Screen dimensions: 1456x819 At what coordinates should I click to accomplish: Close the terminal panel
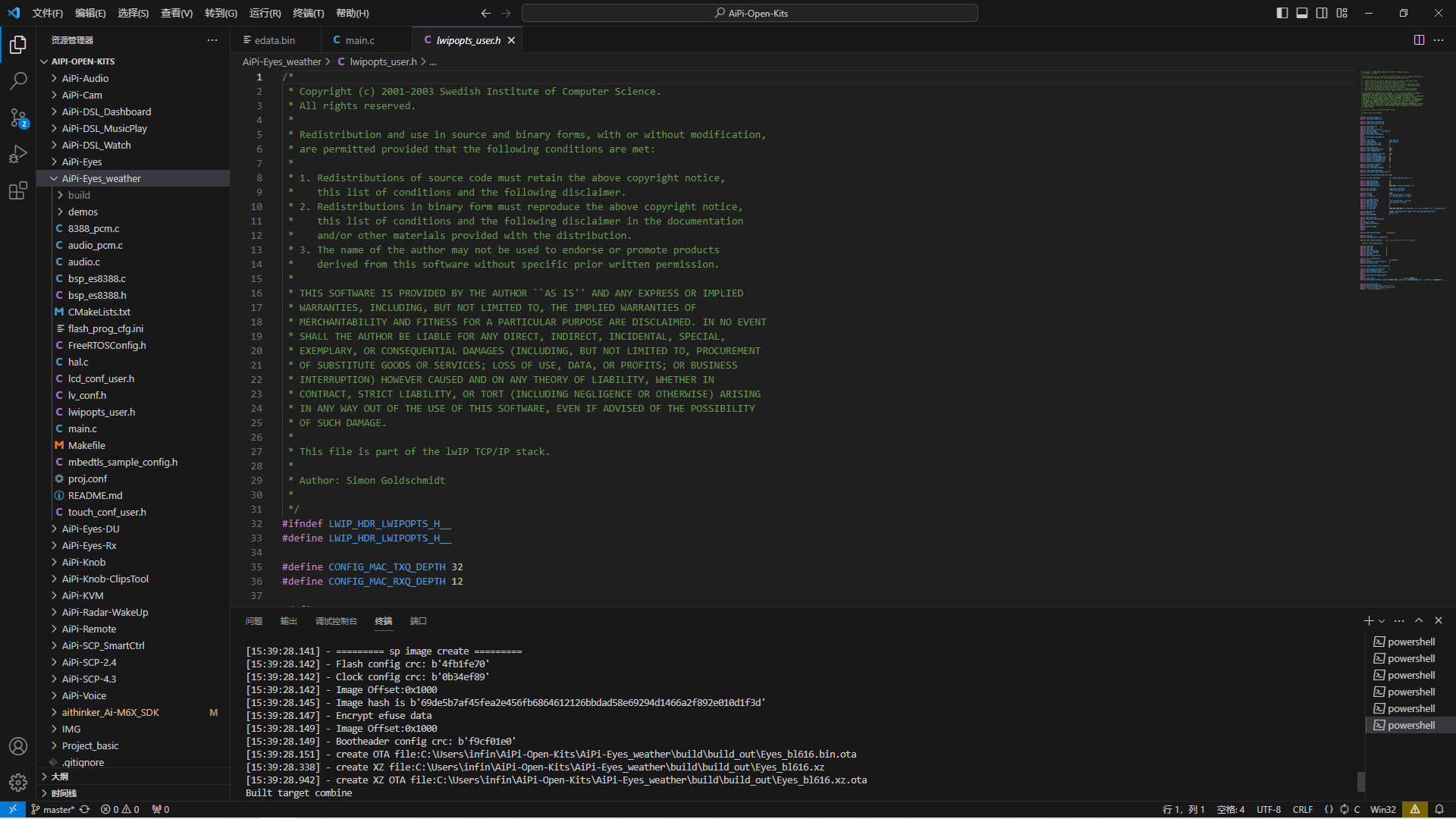1439,620
